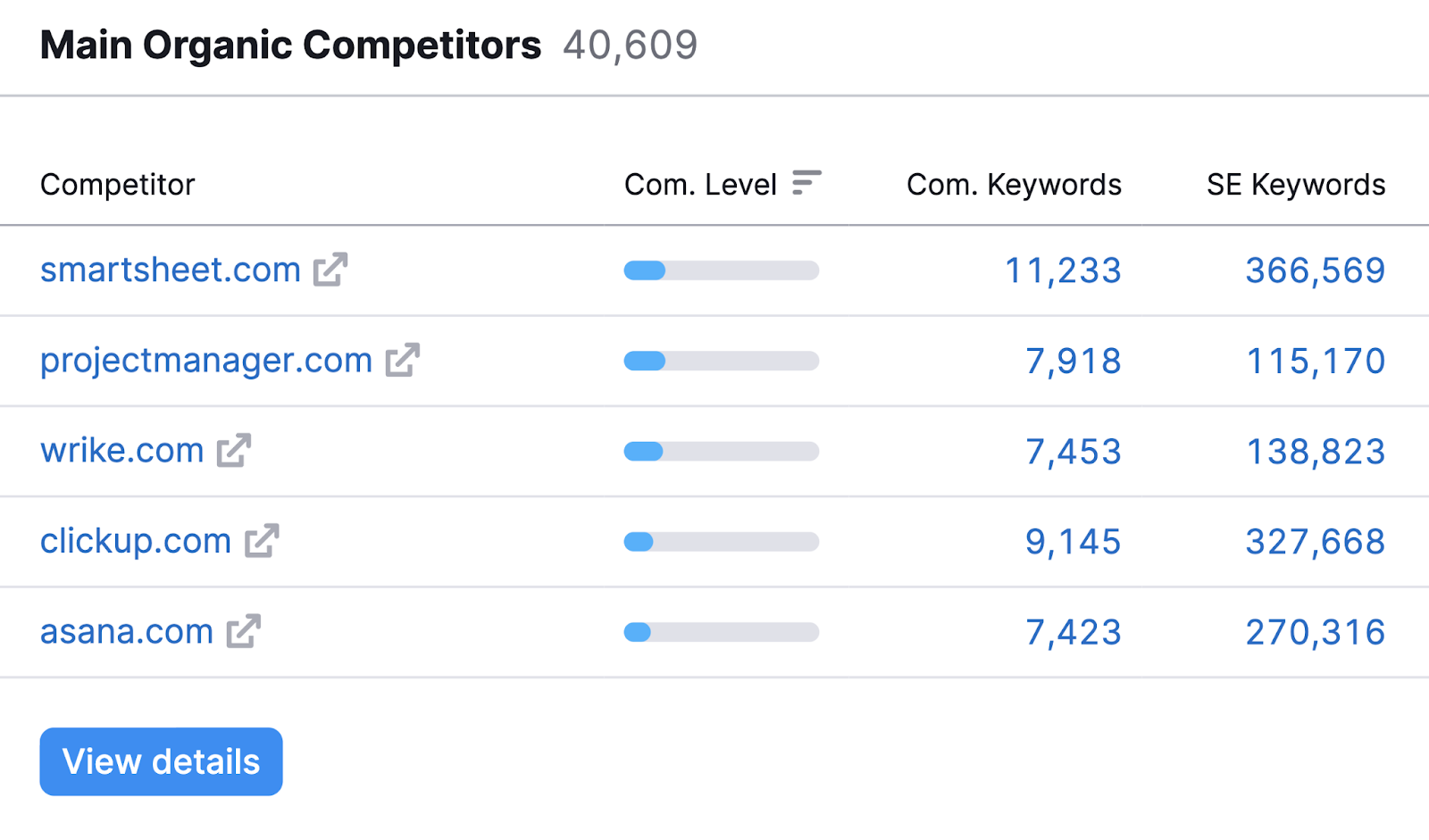The height and width of the screenshot is (840, 1429).
Task: Click the 11,233 common keywords value
Action: pos(1062,270)
